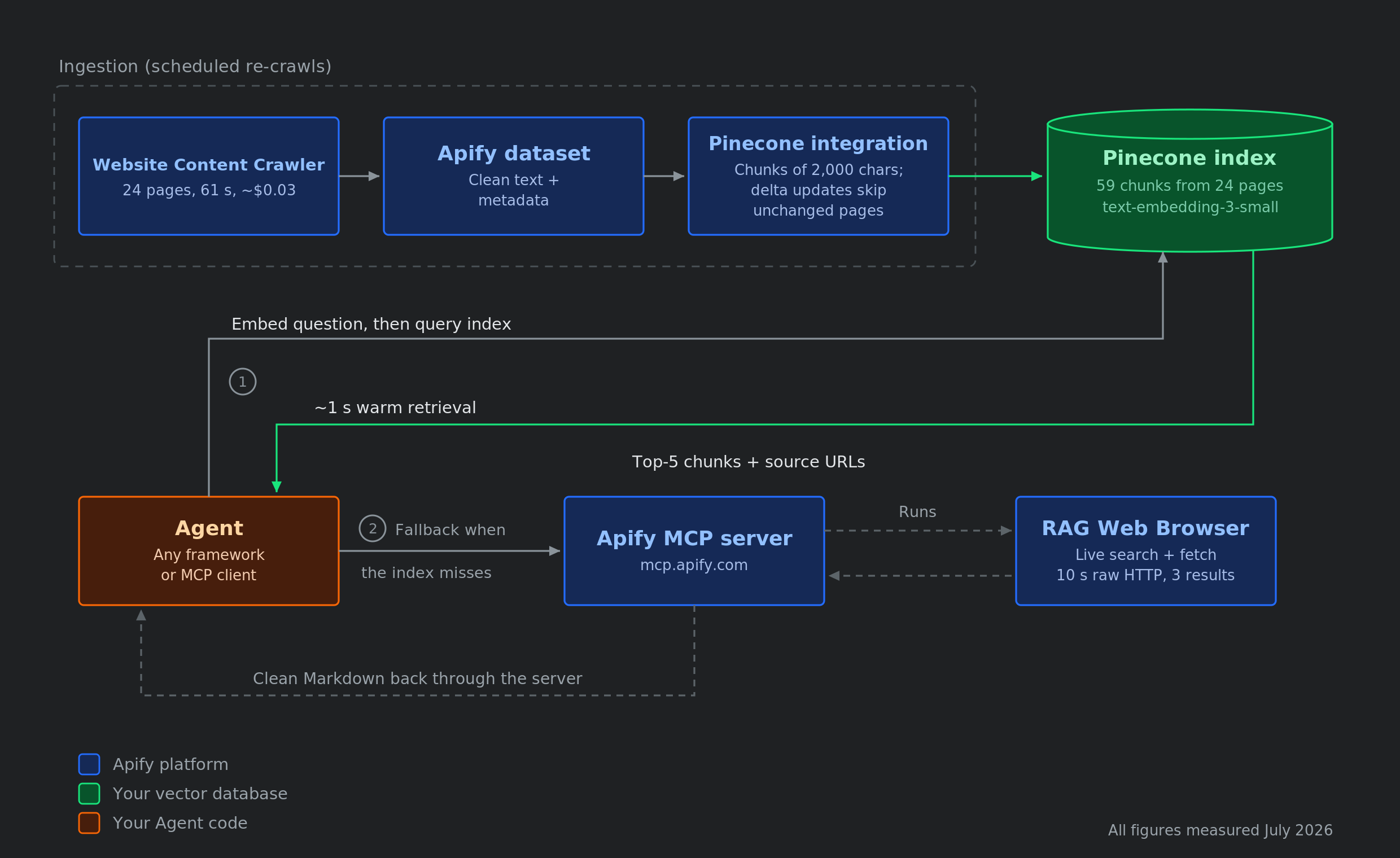Click the orange Agent code legend swatch
Image resolution: width=1400 pixels, height=858 pixels.
pyautogui.click(x=89, y=823)
